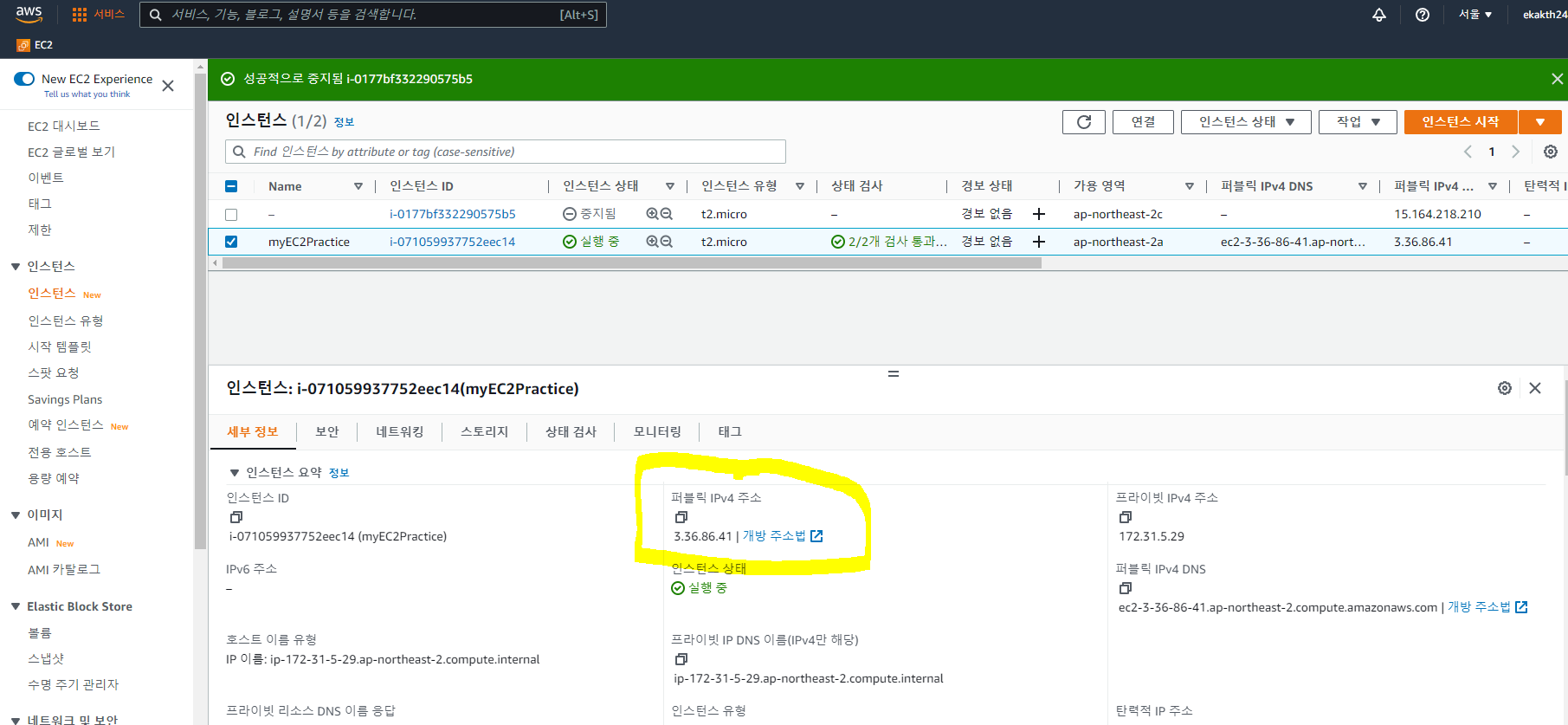The image size is (1568, 725).
Task: Zoom in icon for myEC2Practice row
Action: [653, 242]
